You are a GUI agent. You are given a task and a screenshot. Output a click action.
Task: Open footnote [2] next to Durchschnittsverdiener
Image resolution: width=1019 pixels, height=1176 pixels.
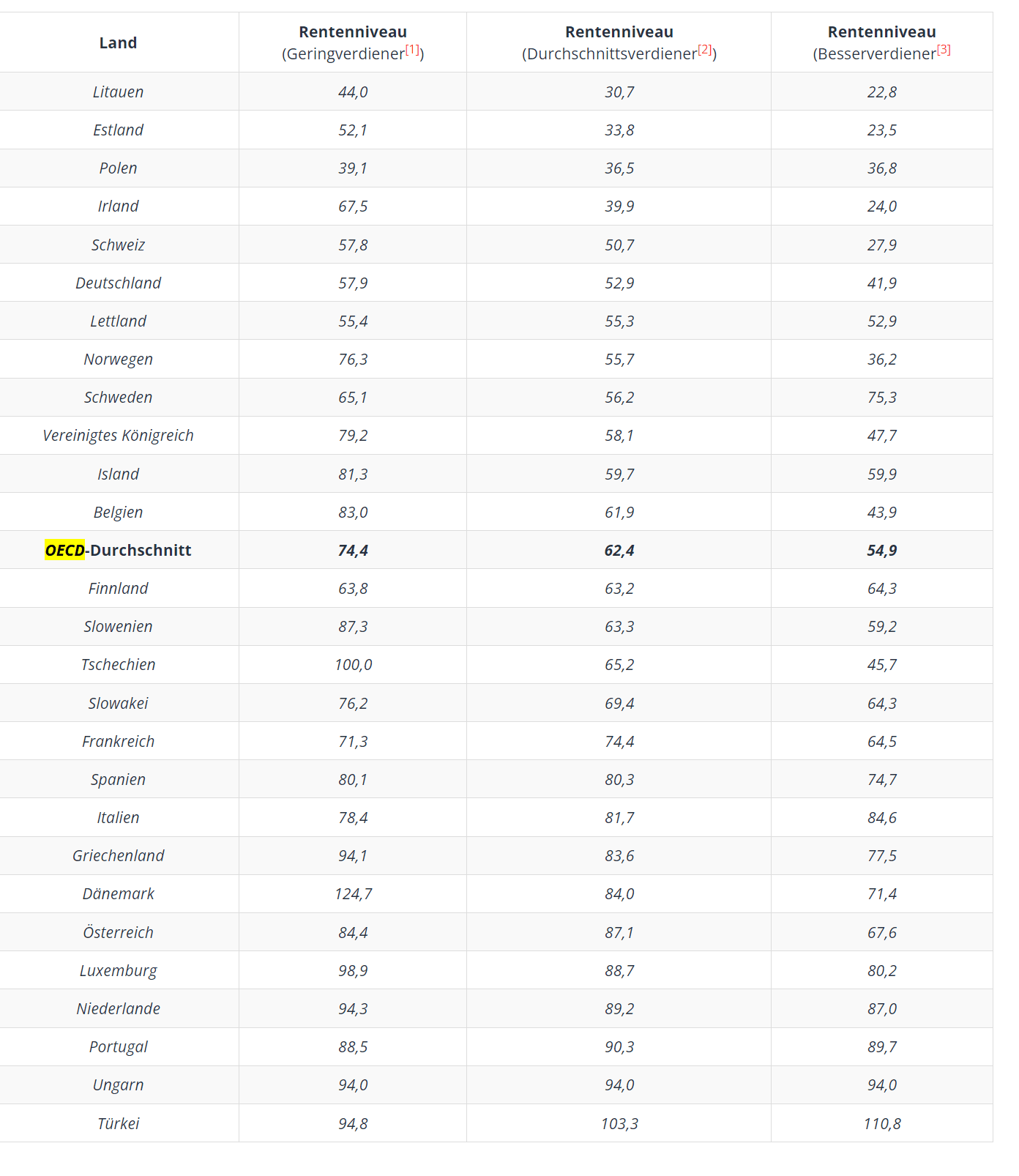(705, 50)
